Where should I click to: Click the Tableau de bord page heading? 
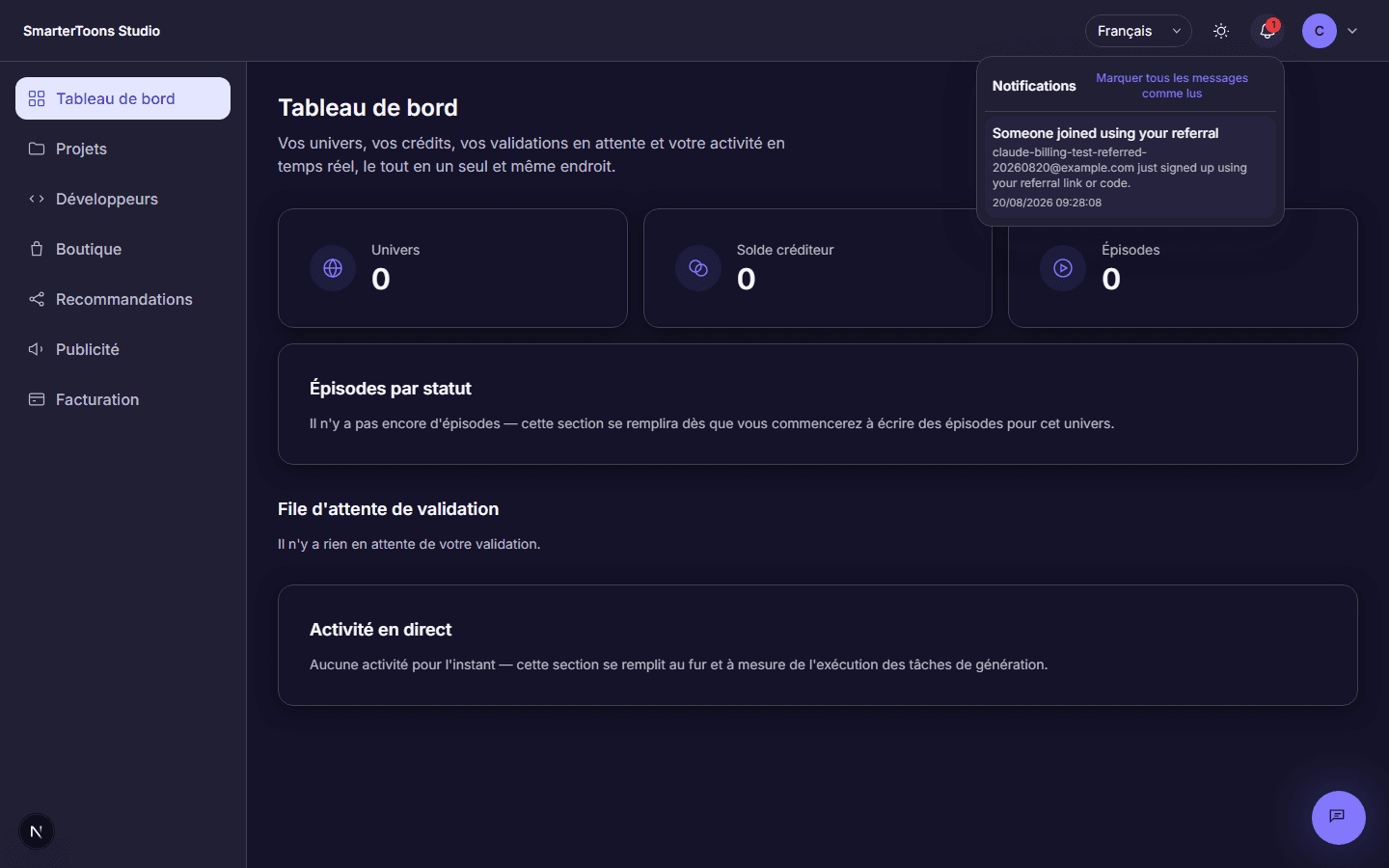coord(368,108)
